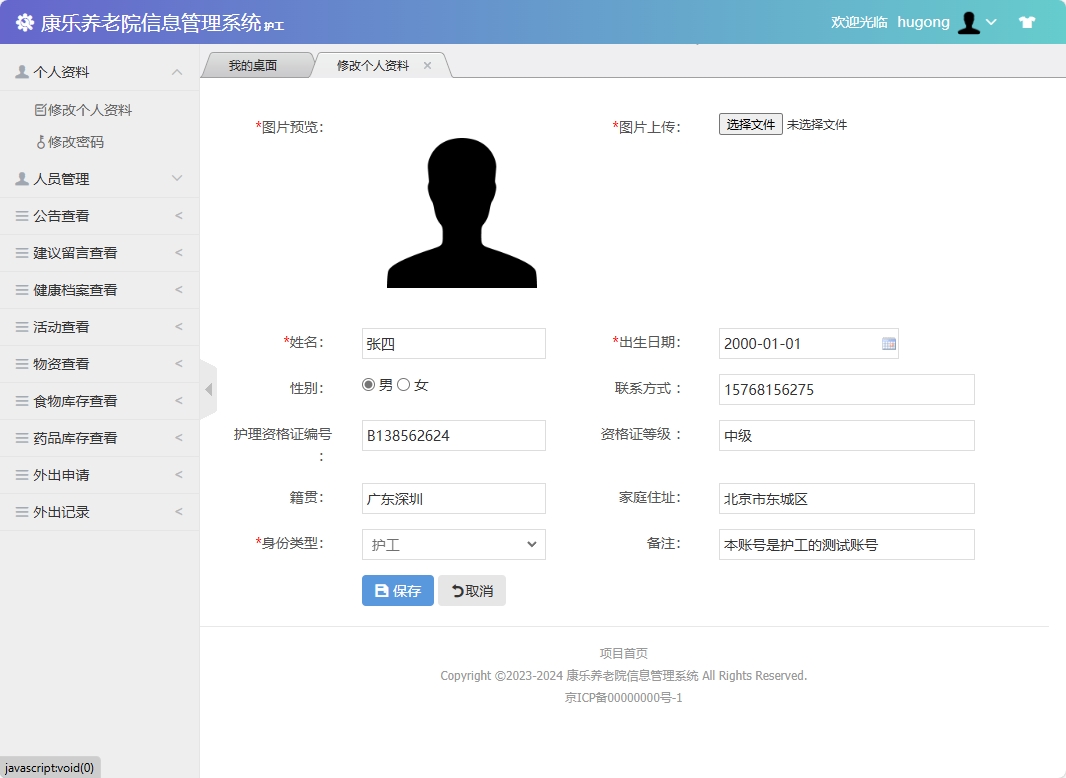Click the 外出申请 sidebar icon
1066x778 pixels.
20,475
